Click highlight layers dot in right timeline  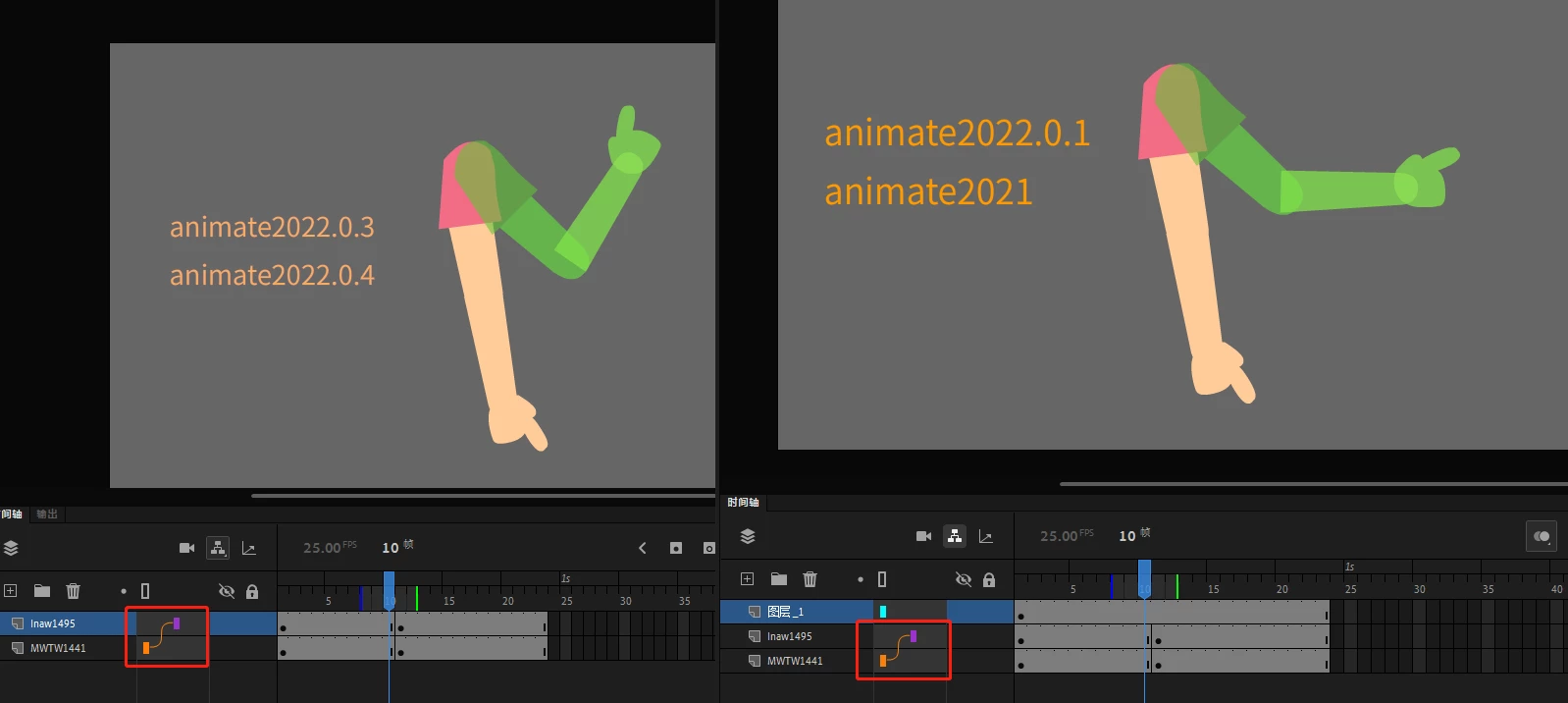[861, 579]
